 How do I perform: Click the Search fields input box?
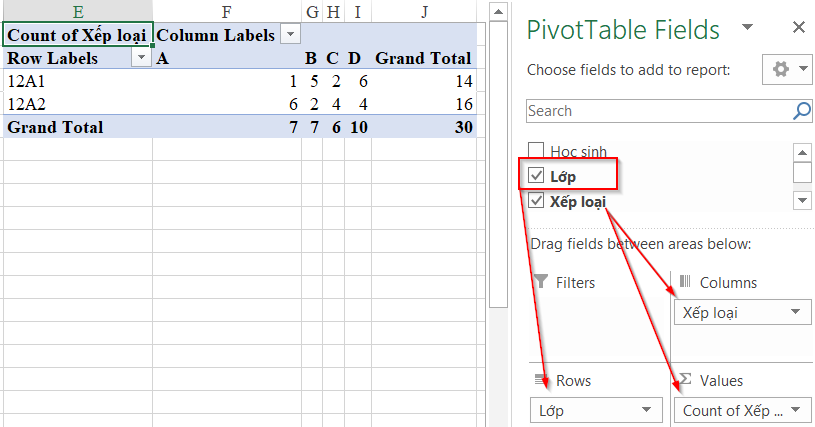coord(659,111)
